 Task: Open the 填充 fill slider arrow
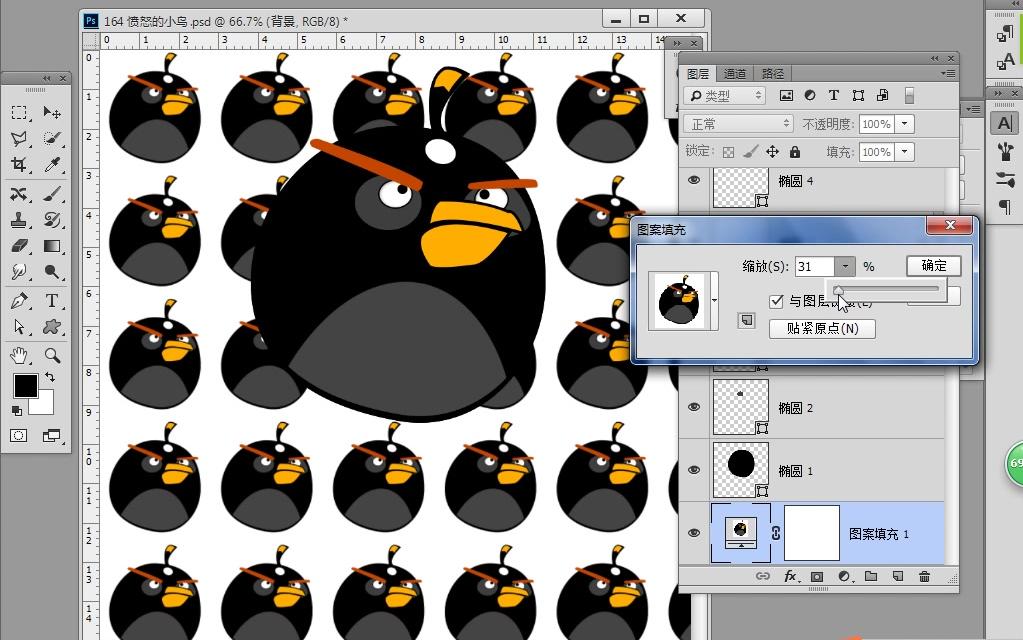pyautogui.click(x=904, y=152)
